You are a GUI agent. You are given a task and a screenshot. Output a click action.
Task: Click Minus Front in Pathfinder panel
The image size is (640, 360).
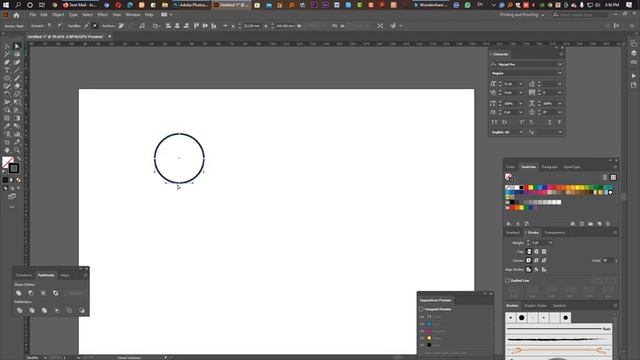pos(31,293)
